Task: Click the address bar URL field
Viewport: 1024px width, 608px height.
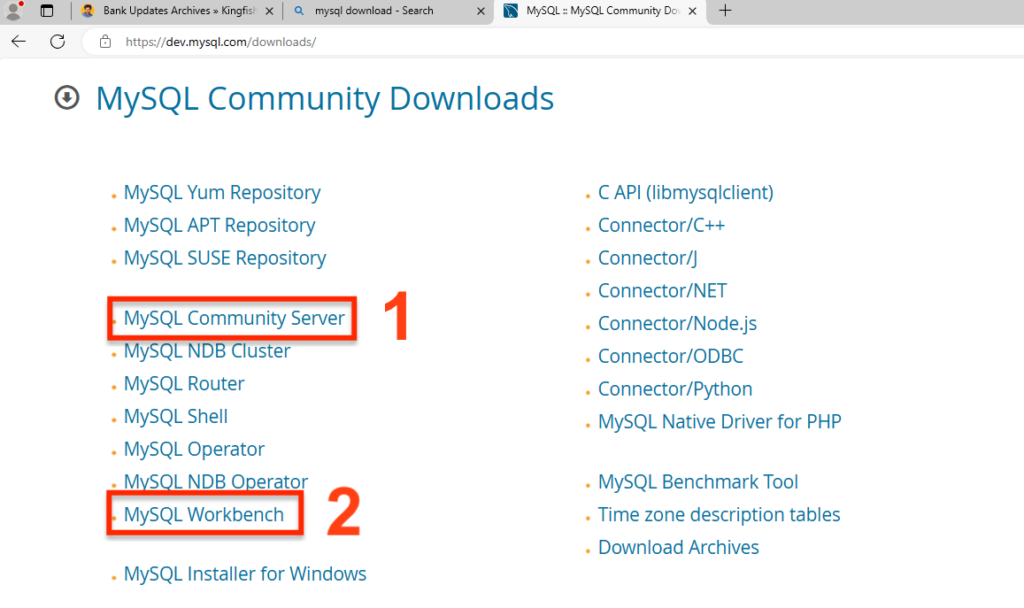Action: [555, 42]
